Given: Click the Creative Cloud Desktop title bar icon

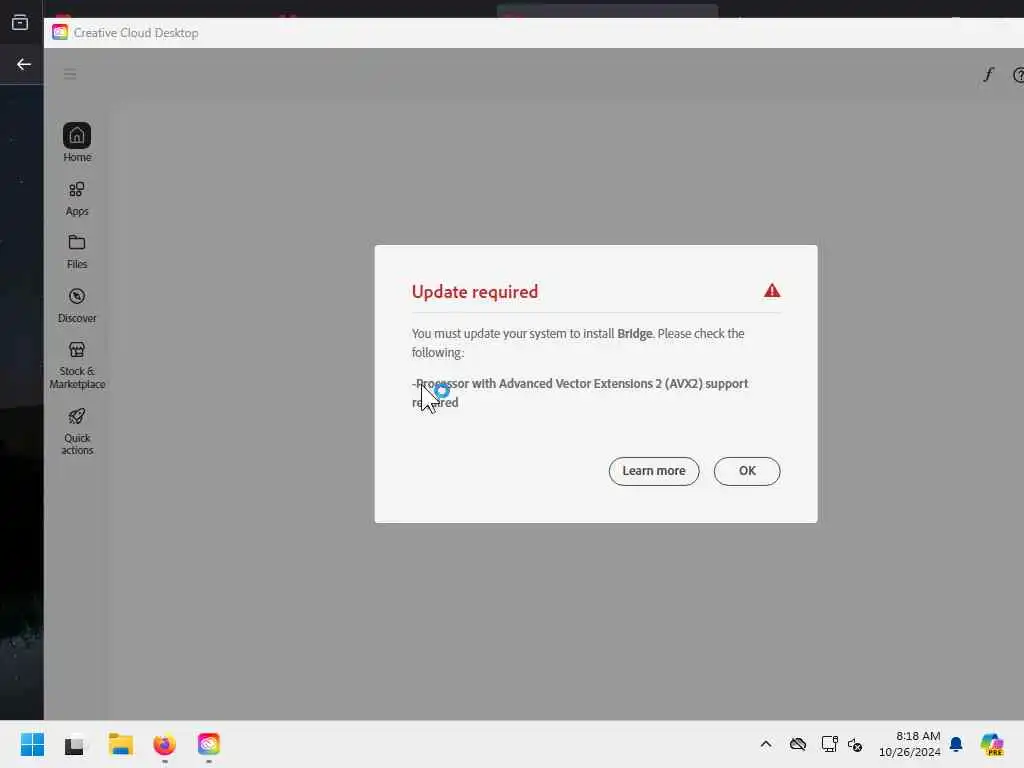Looking at the screenshot, I should [60, 32].
